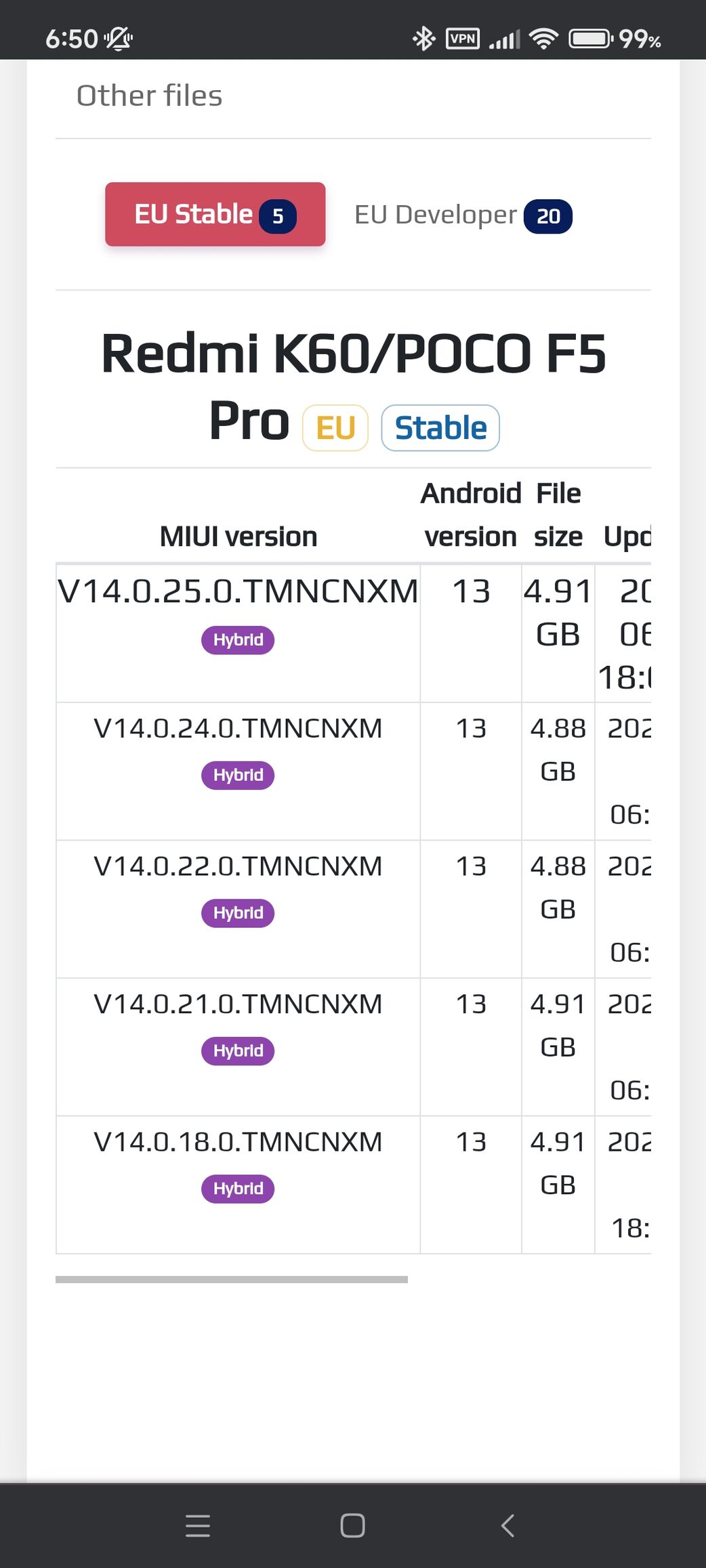Tap the VPN status indicator
Screen dimensions: 706x1568
point(463,39)
